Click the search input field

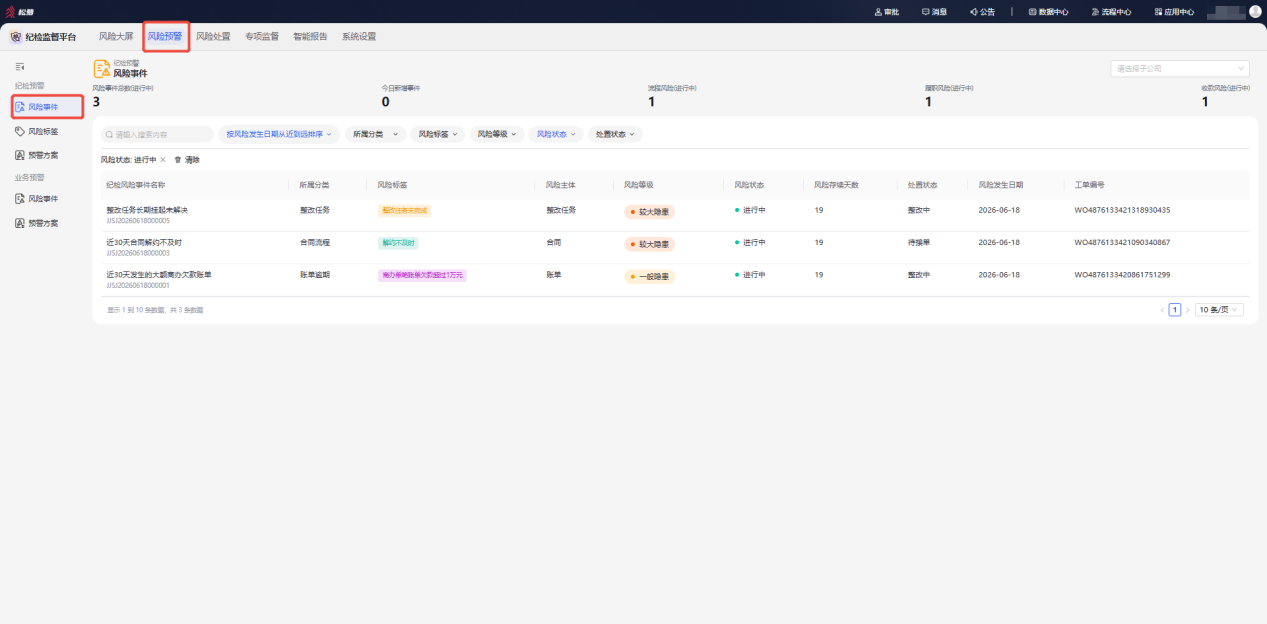157,134
